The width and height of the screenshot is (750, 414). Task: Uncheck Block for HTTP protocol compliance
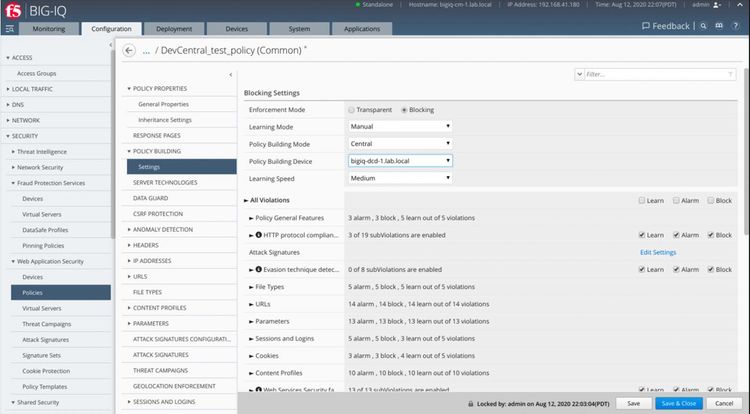pos(711,235)
